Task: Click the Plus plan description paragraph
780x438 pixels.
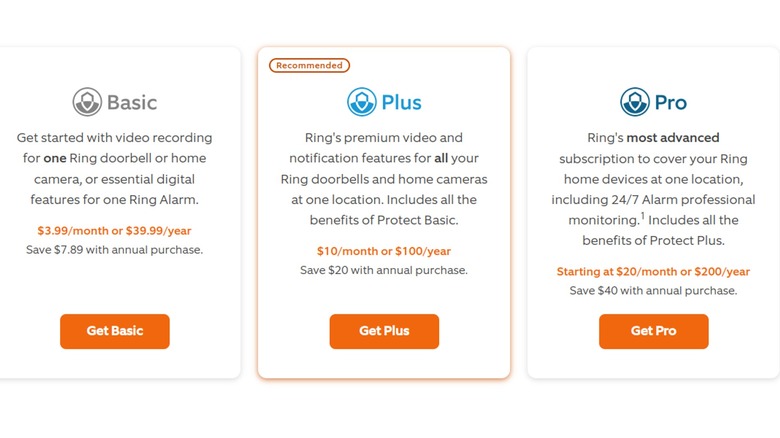Action: pyautogui.click(x=384, y=179)
